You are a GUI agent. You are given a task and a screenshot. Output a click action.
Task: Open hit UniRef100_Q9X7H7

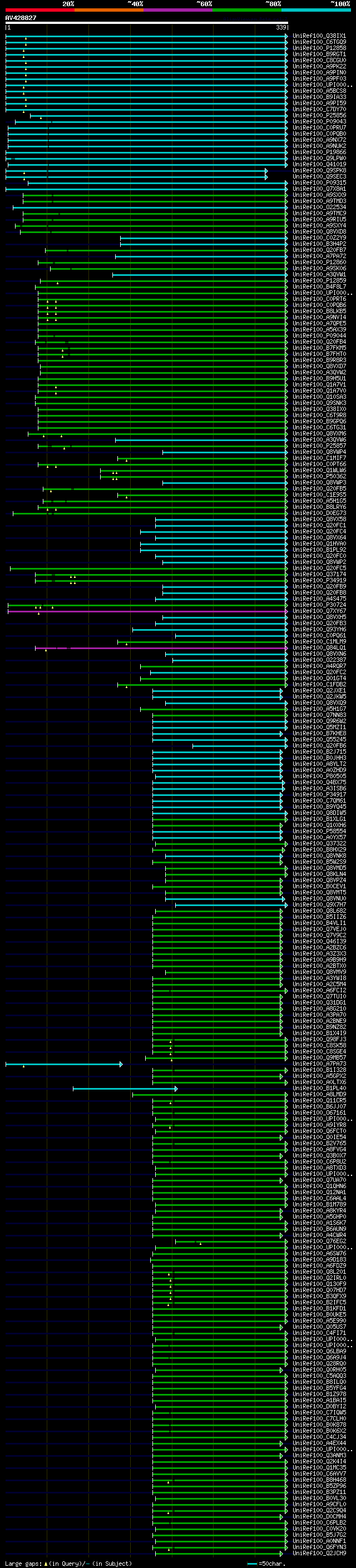coord(319,904)
